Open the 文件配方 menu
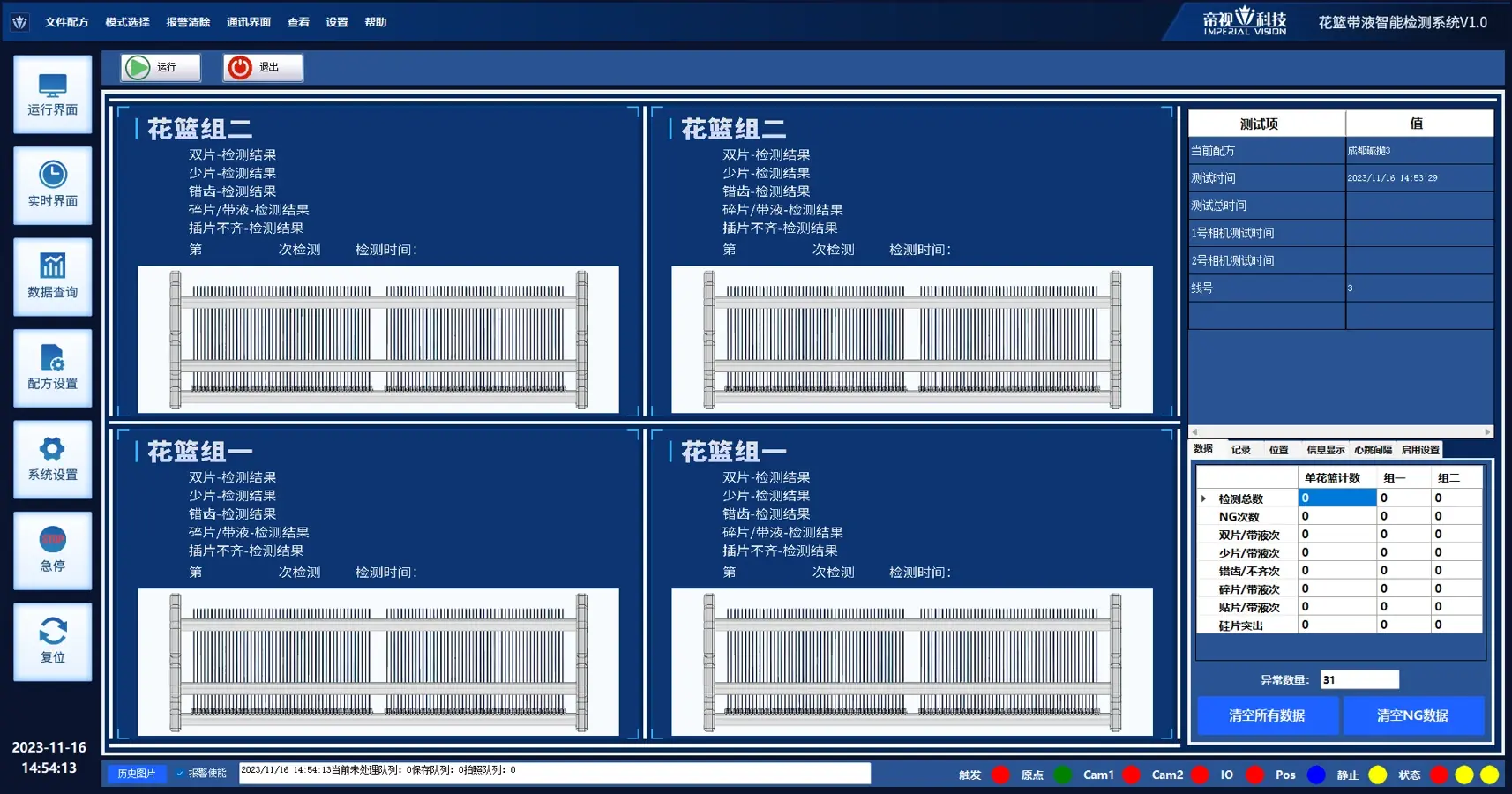1512x794 pixels. [x=67, y=22]
